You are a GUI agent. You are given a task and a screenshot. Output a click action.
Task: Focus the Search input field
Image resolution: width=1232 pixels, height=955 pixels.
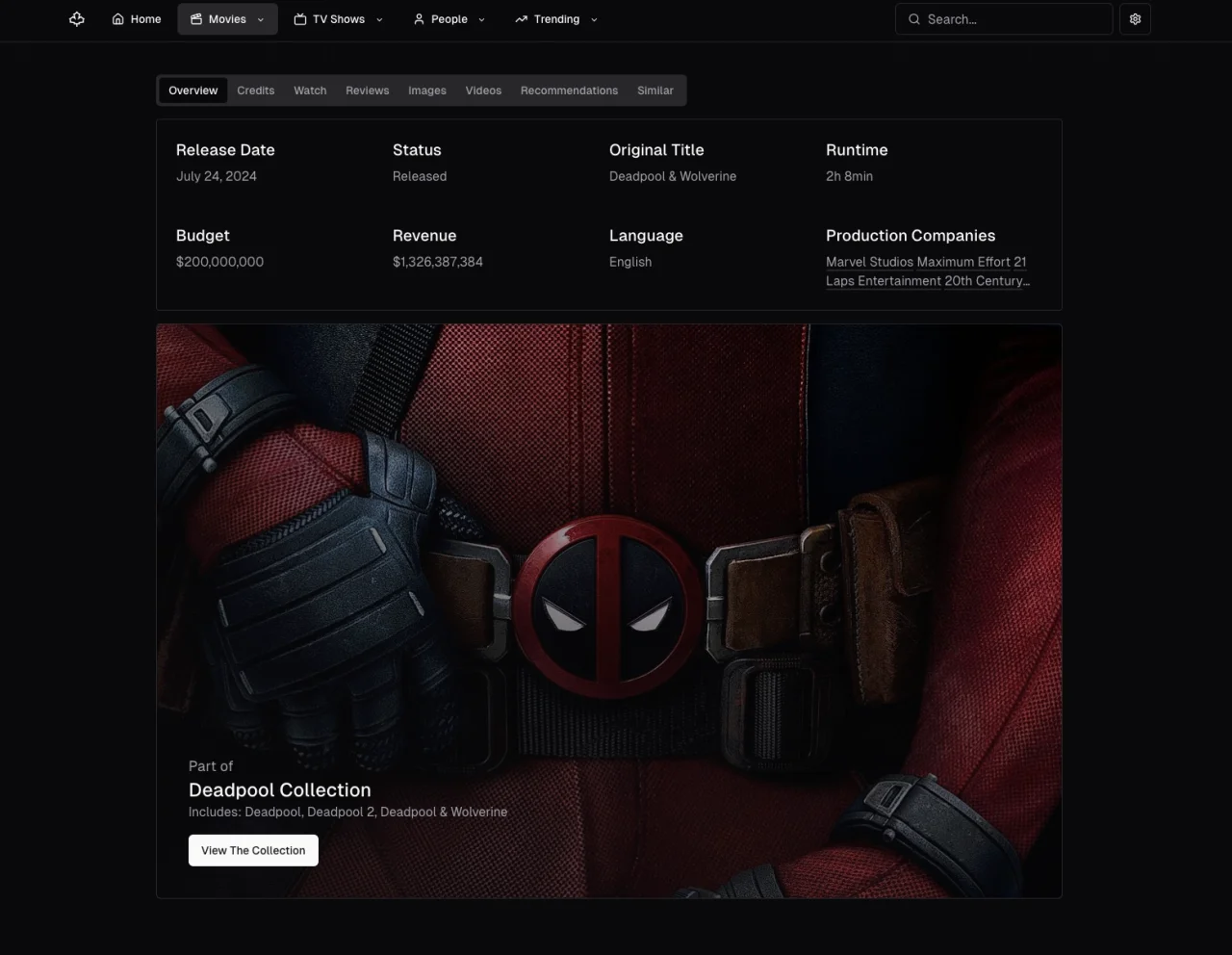(1004, 19)
